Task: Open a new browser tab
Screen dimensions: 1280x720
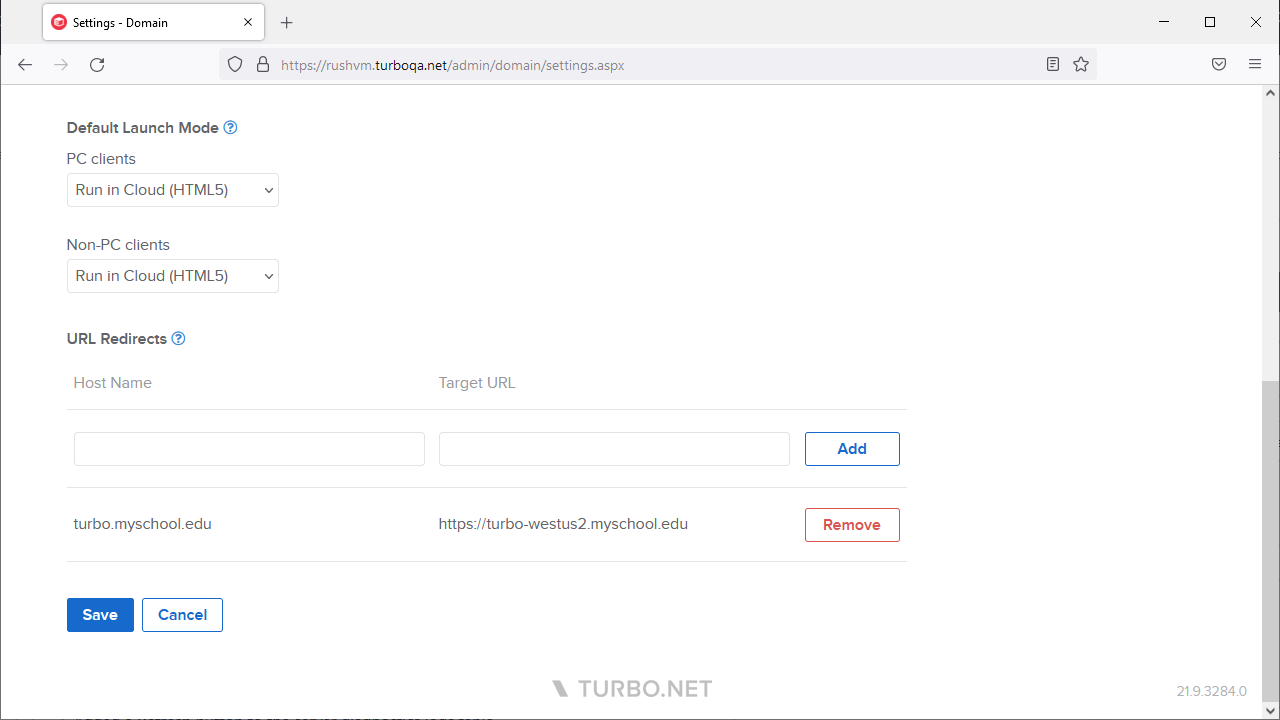Action: (287, 22)
